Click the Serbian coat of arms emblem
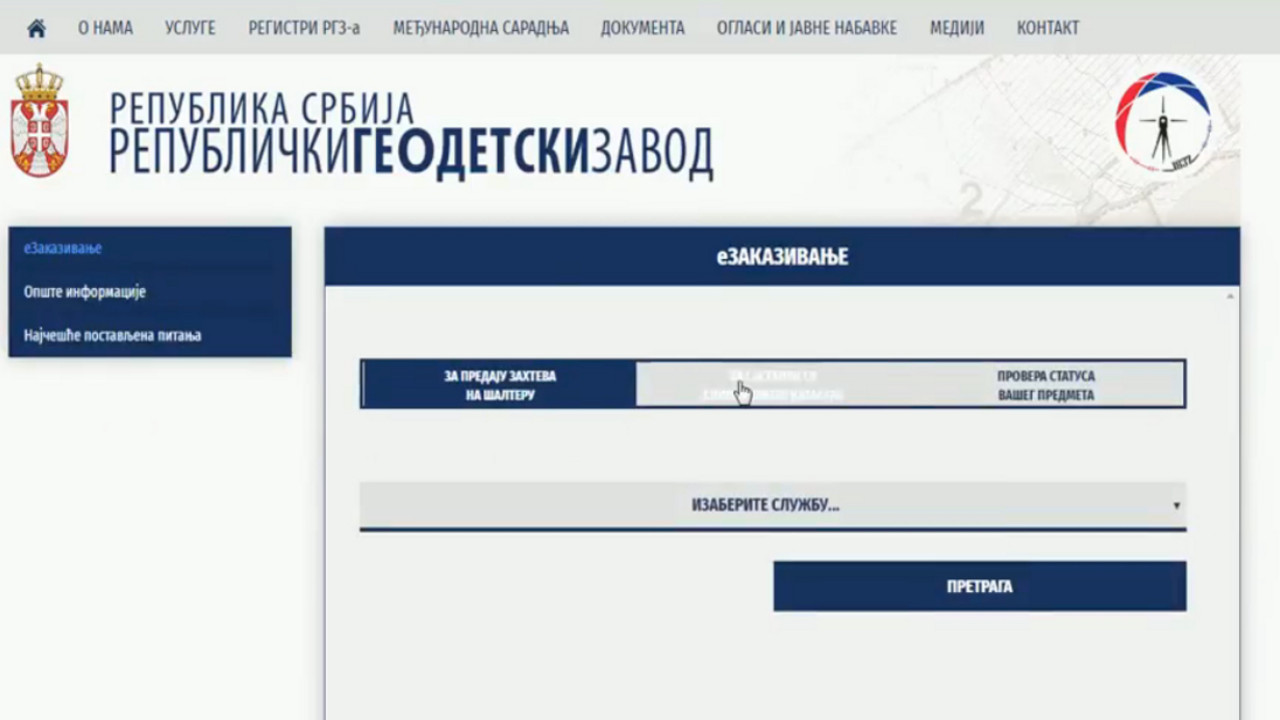This screenshot has height=720, width=1280. coord(40,120)
